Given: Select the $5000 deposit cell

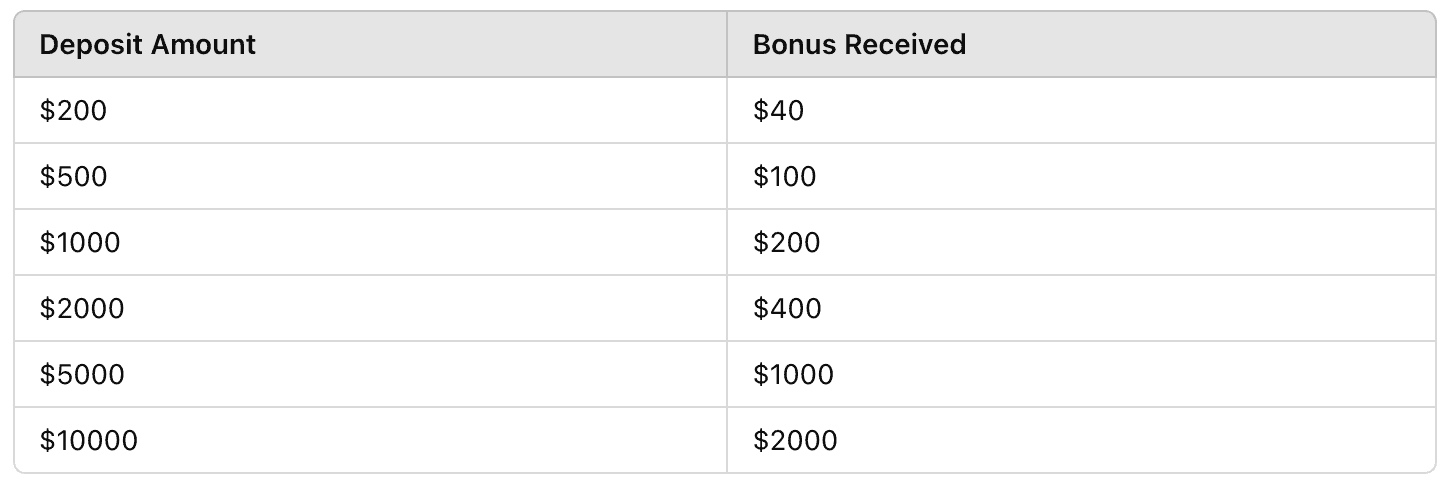Looking at the screenshot, I should (x=82, y=375).
